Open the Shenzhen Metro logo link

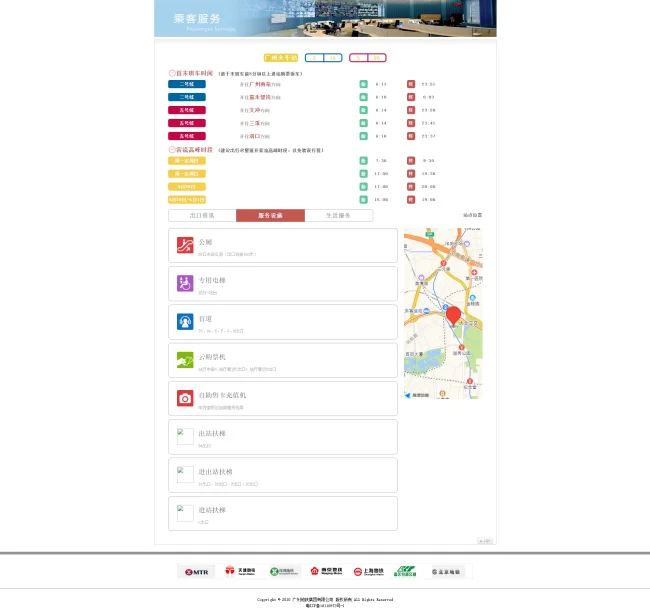point(284,572)
